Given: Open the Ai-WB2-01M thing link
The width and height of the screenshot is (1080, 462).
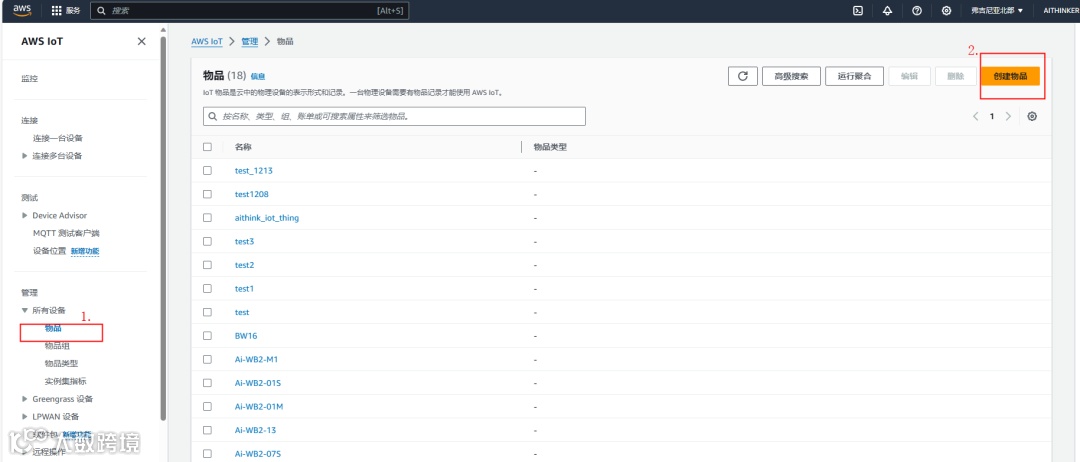Looking at the screenshot, I should pos(259,406).
